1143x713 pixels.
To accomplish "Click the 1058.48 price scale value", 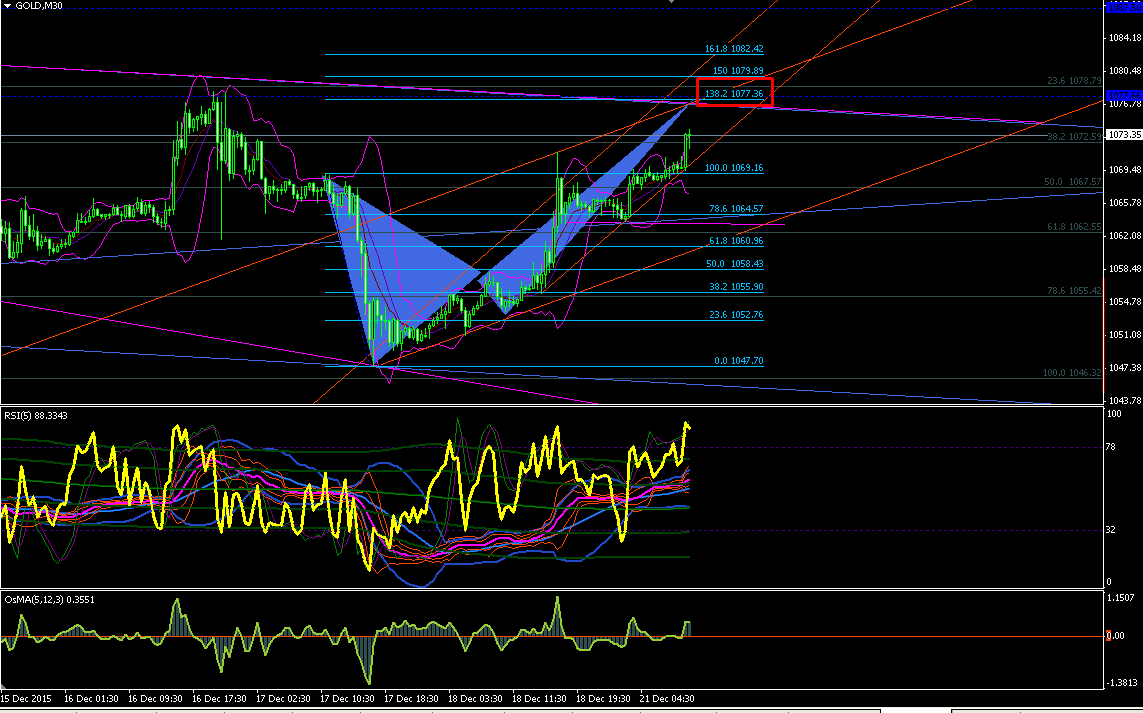I will [x=1126, y=268].
